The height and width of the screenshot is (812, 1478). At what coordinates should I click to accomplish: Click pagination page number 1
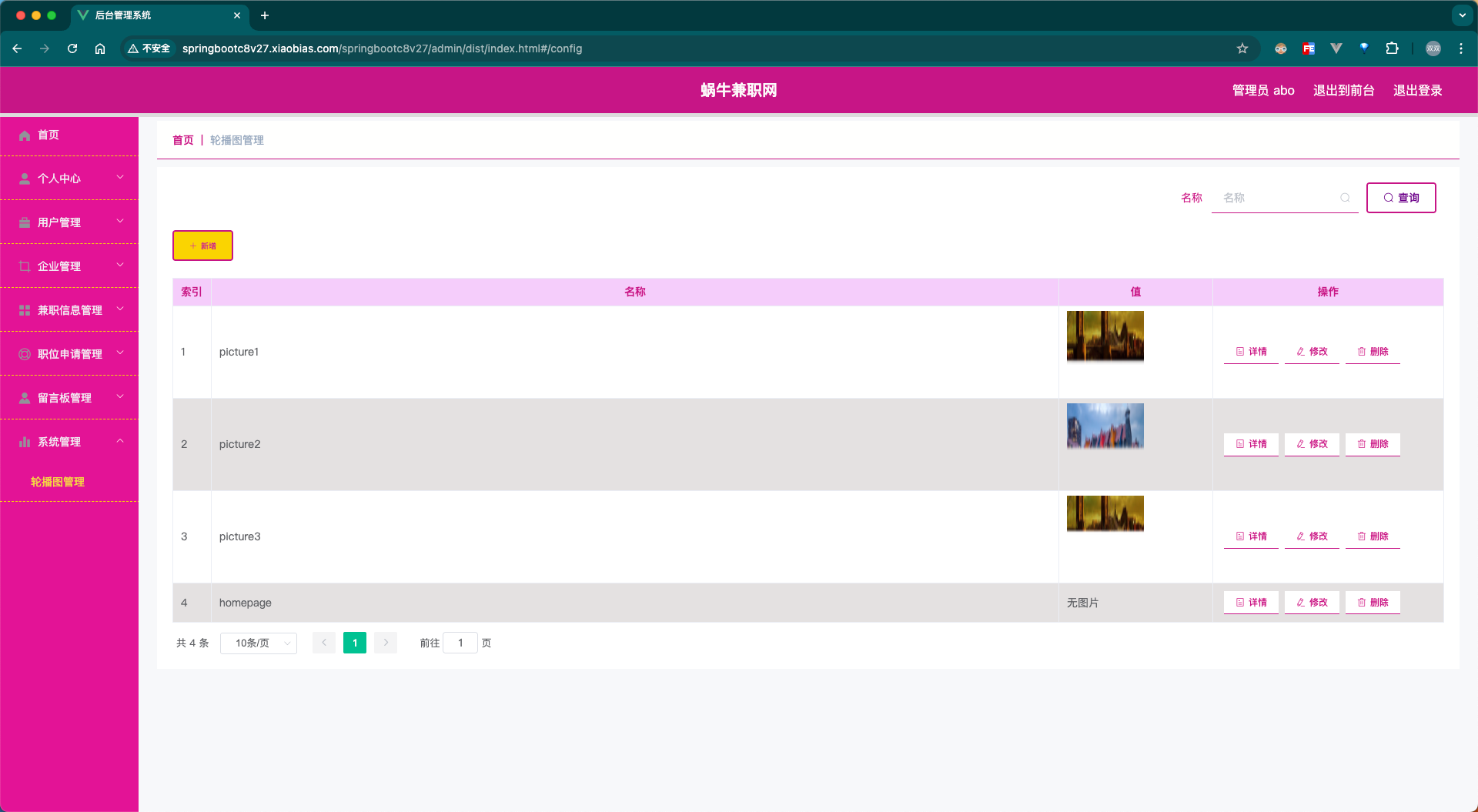[x=355, y=643]
